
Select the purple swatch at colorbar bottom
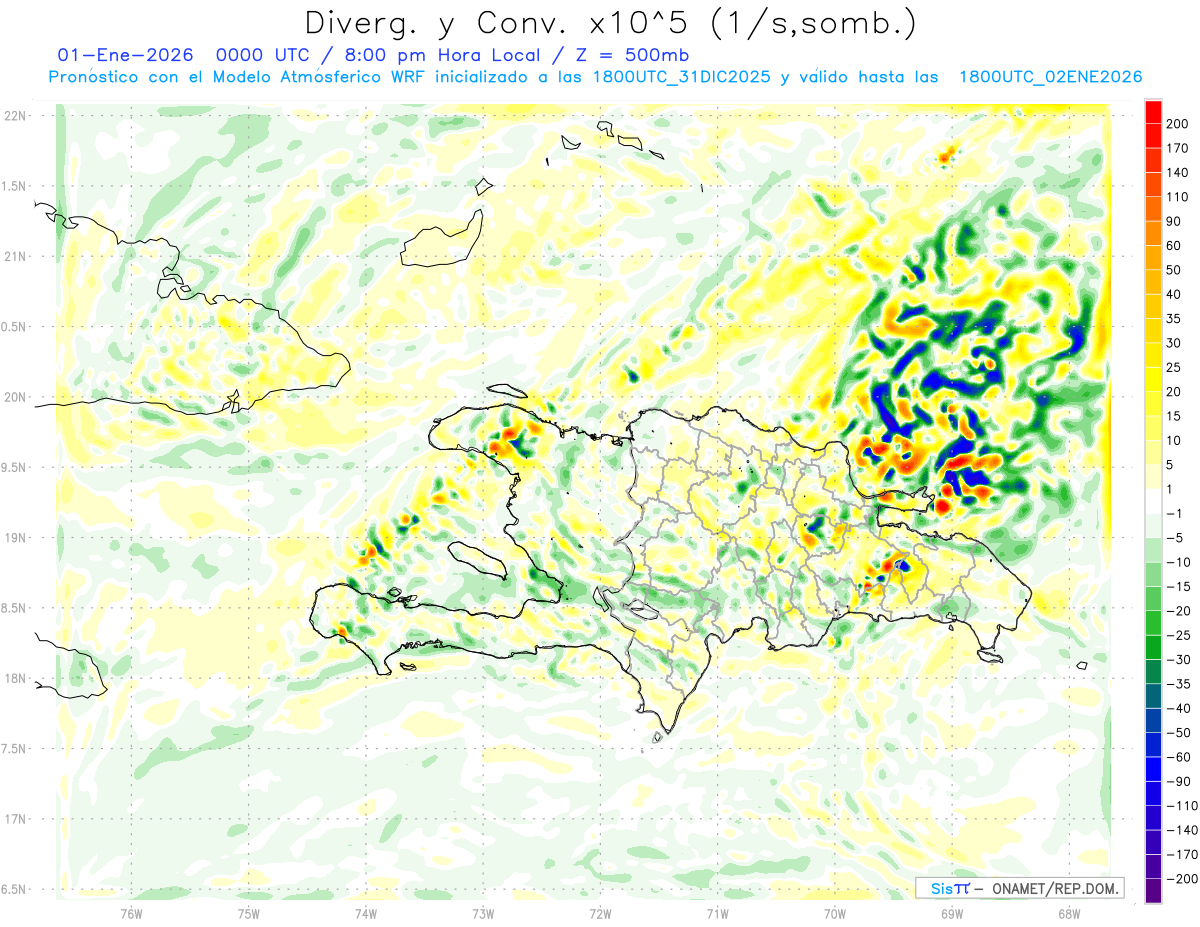click(1152, 891)
